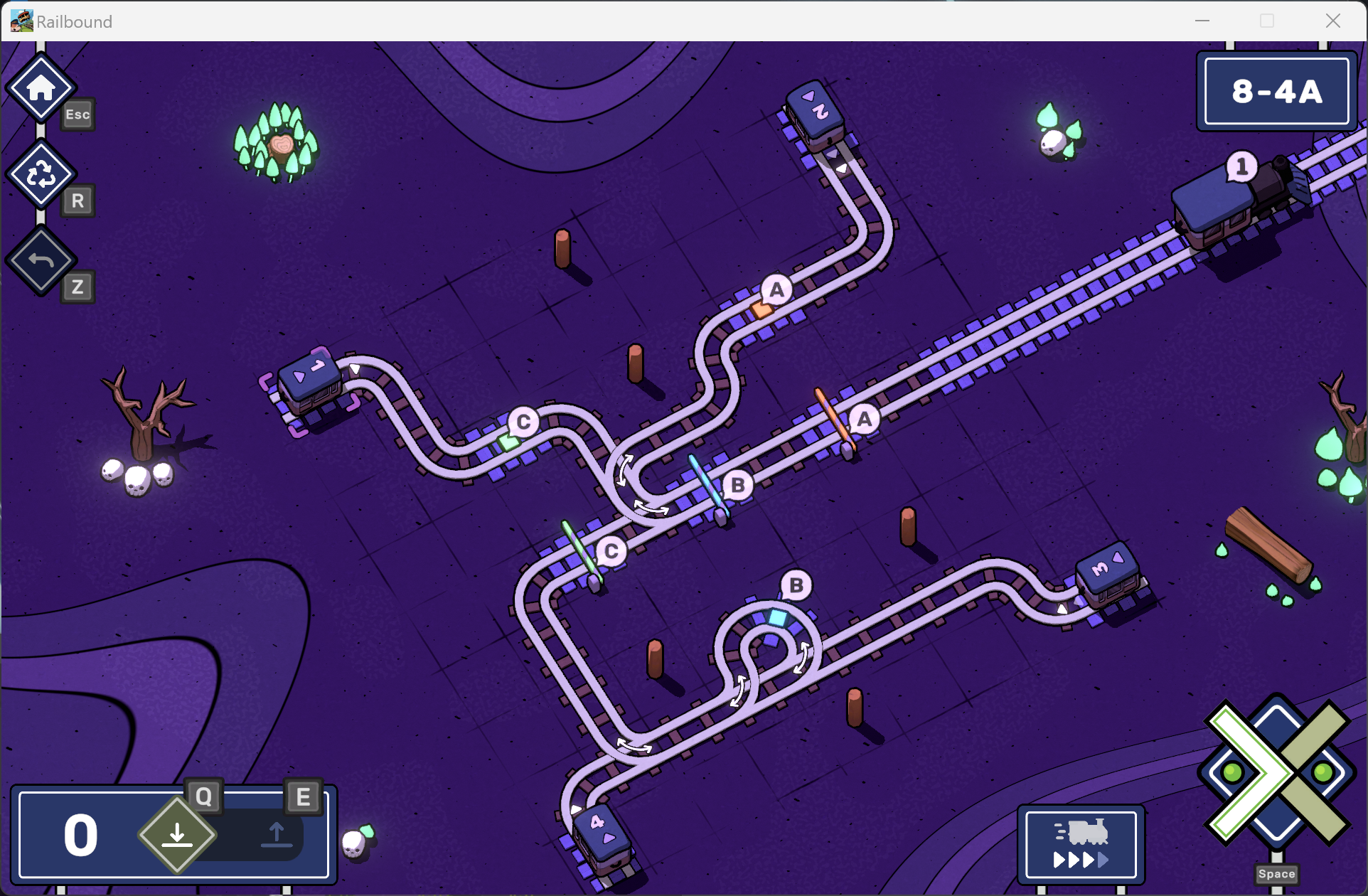Click the green pressure tile on the track
The width and height of the screenshot is (1368, 896).
tap(509, 442)
